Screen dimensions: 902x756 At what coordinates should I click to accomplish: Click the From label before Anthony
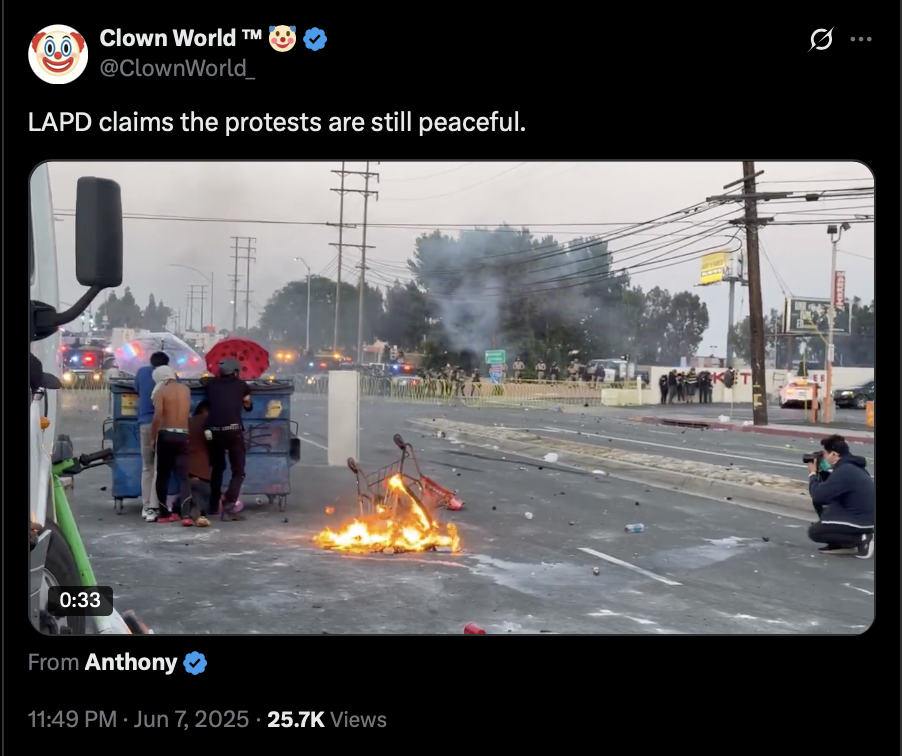tap(53, 663)
